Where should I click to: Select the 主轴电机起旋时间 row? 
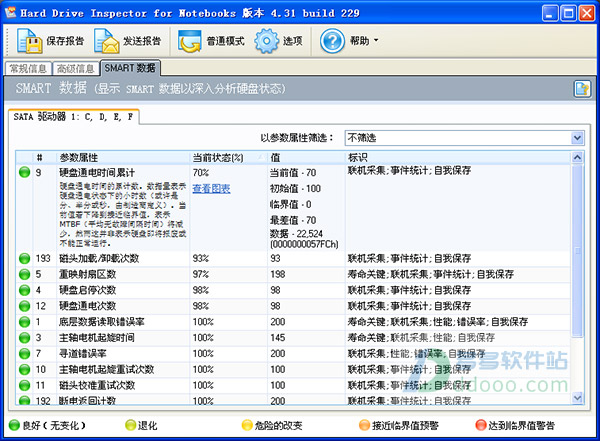[x=293, y=338]
